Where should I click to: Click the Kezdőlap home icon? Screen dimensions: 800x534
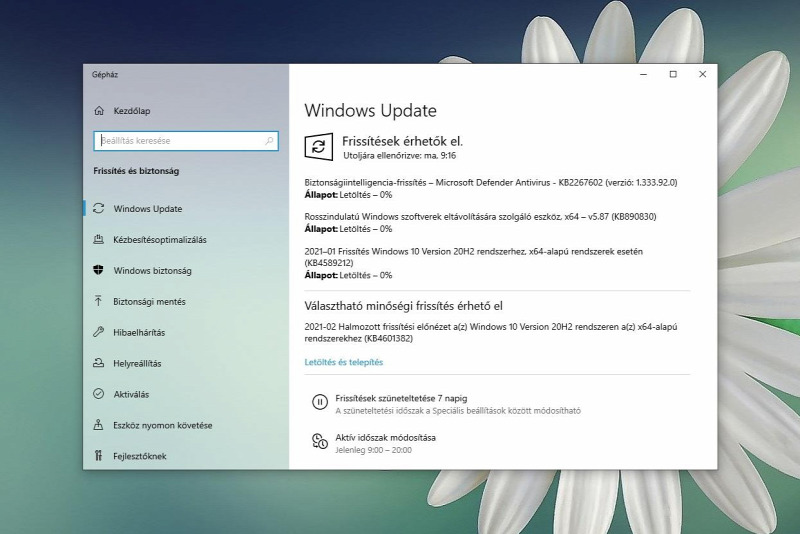[99, 111]
